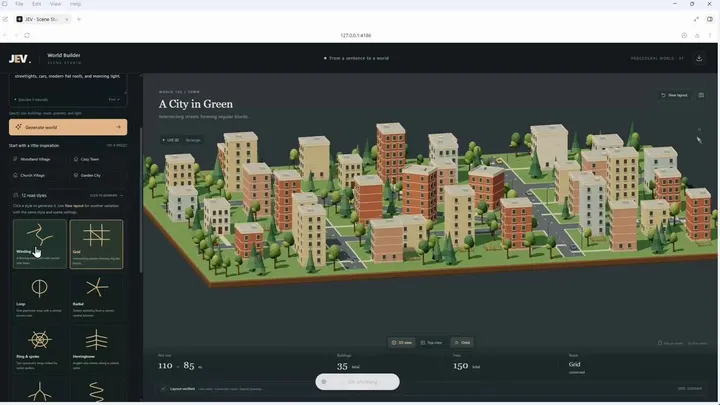Click the browser forward arrow
720x405 pixels.
pos(16,35)
